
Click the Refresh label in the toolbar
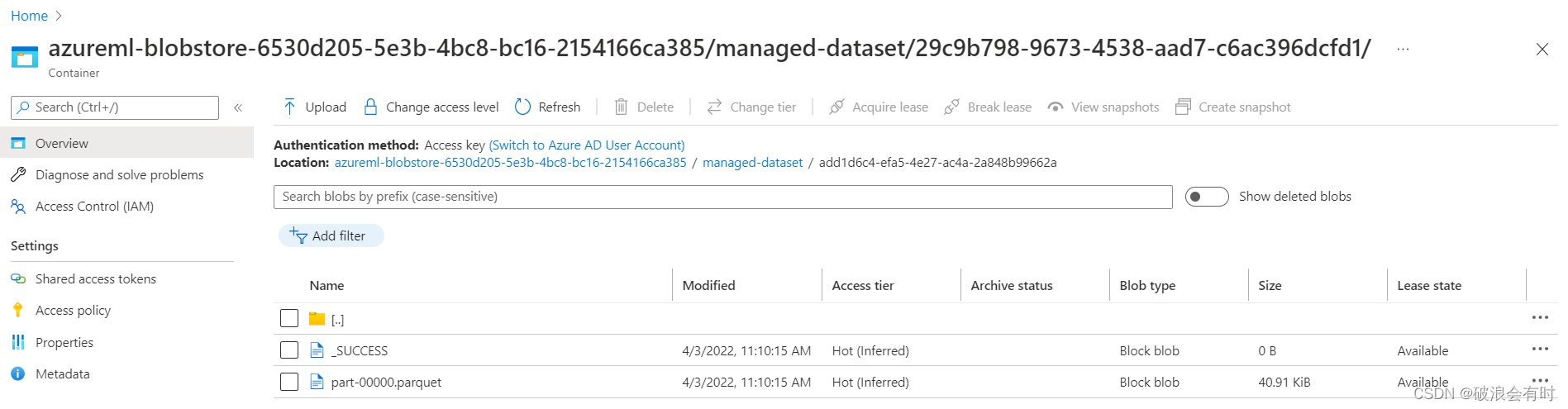click(560, 107)
